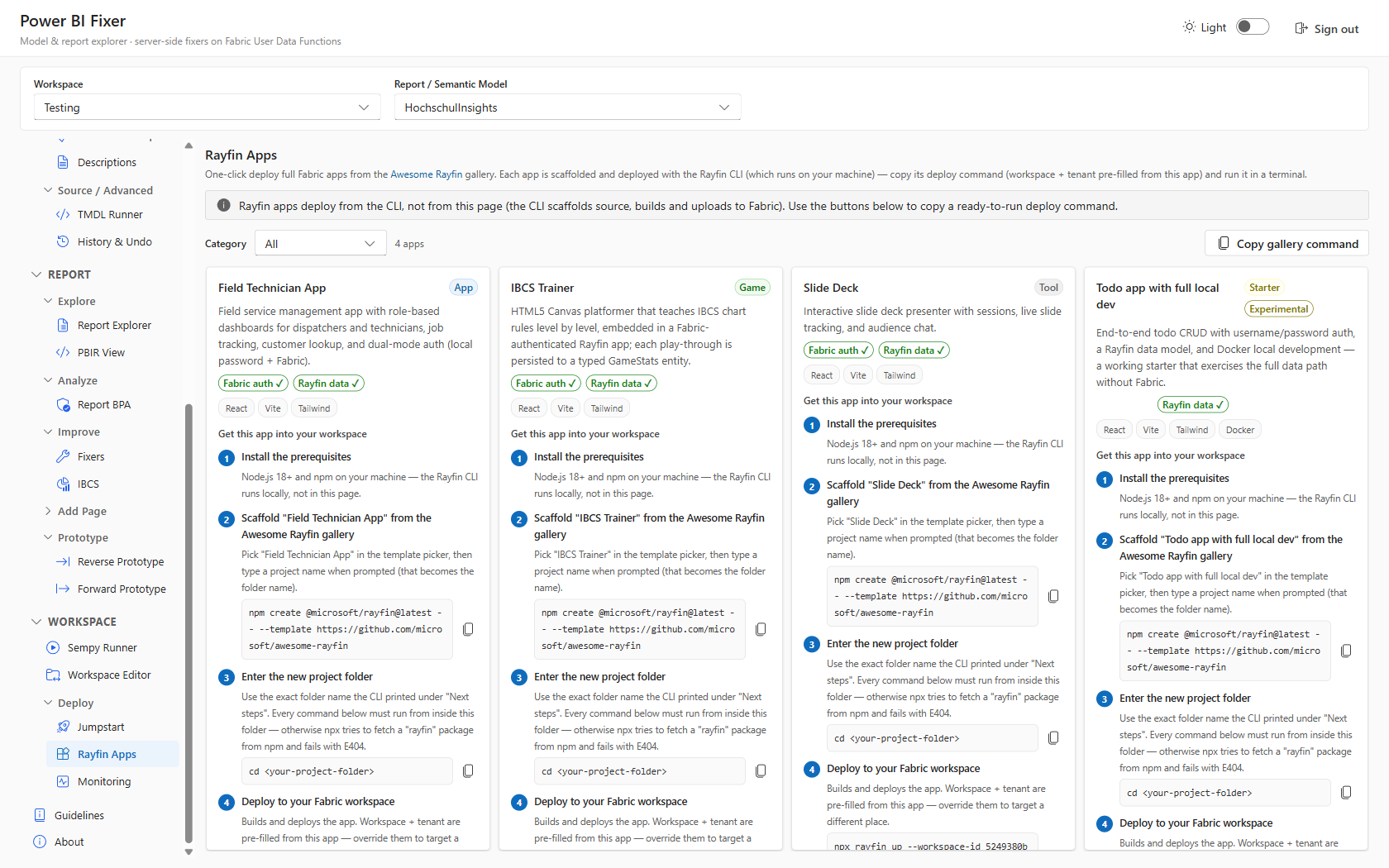1389x868 pixels.
Task: Open Descriptions in the sidebar
Action: tap(107, 163)
